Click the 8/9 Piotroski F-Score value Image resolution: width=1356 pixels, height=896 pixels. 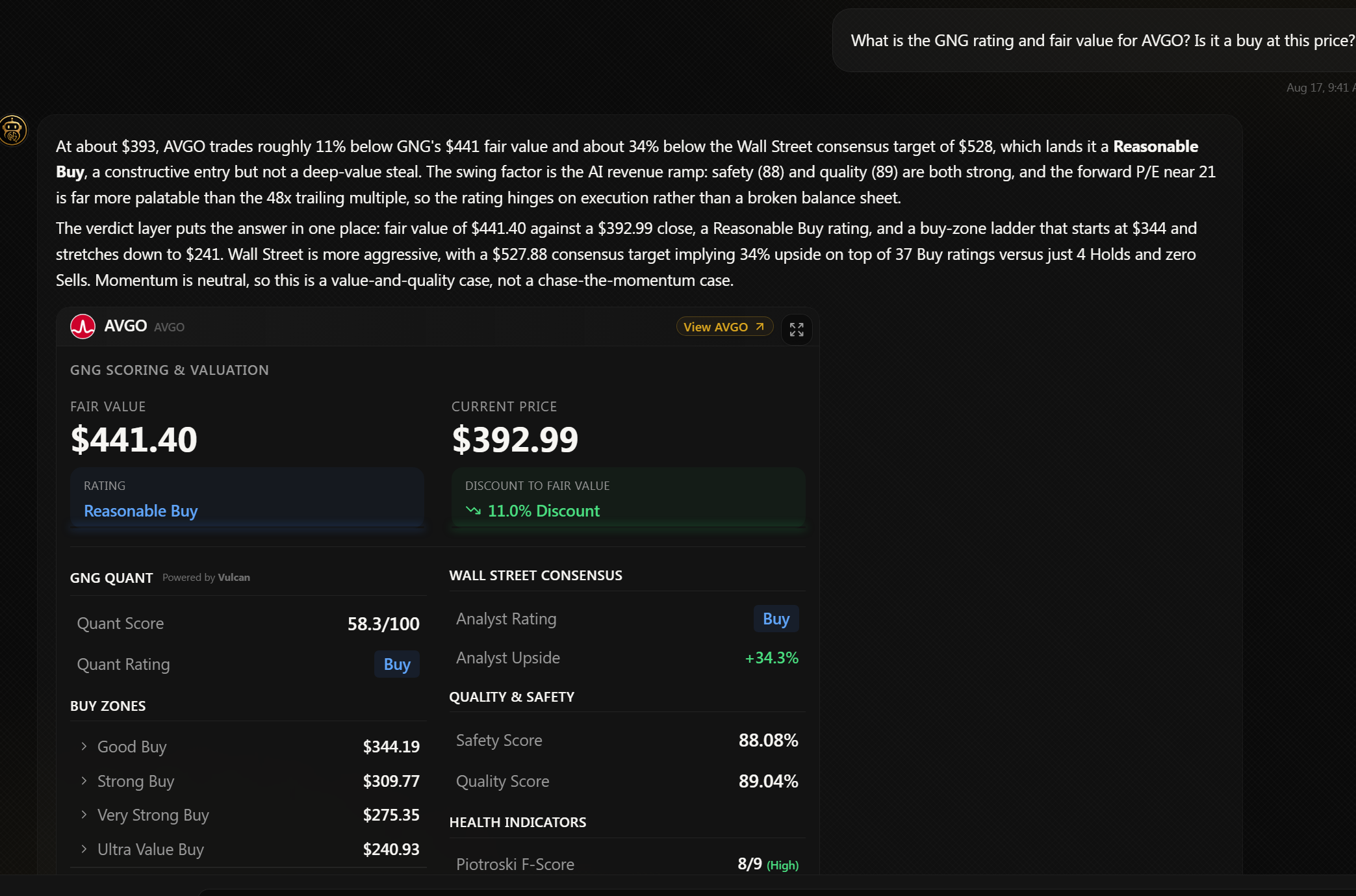pos(750,864)
